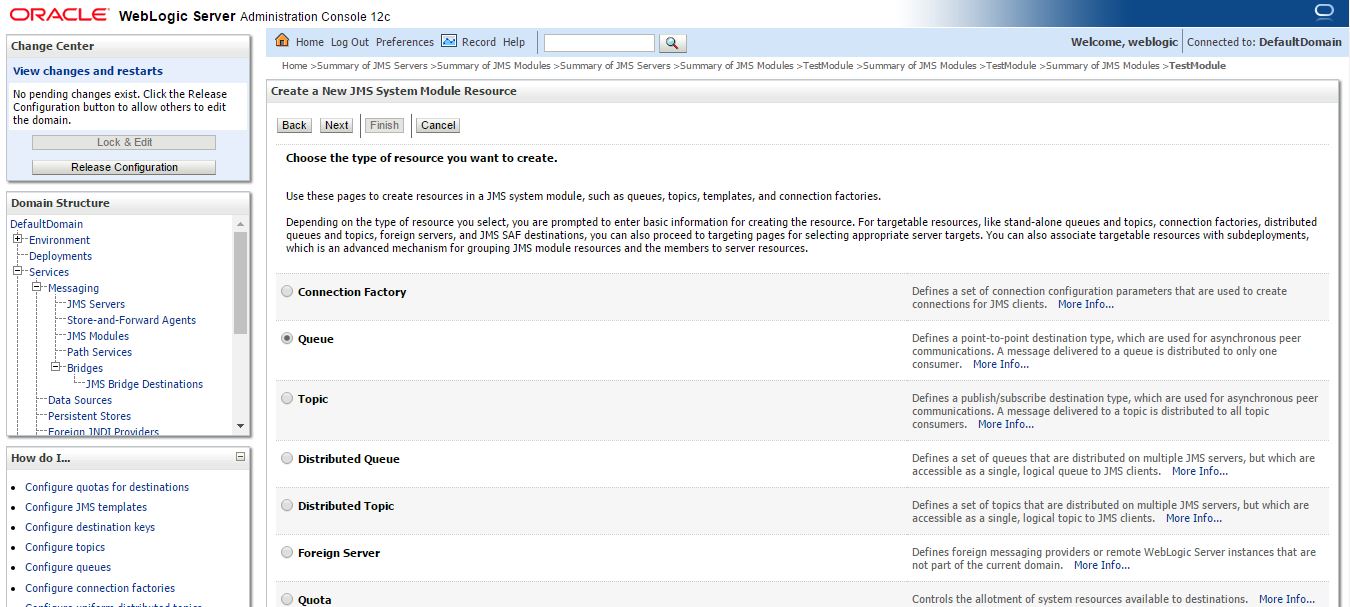
Task: Click the search magnifier button
Action: tap(673, 43)
